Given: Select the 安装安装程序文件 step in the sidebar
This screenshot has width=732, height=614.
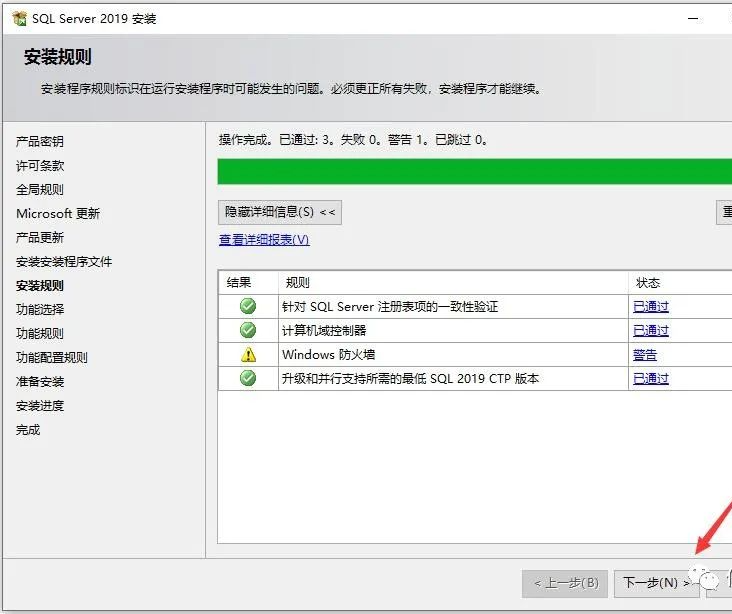Looking at the screenshot, I should (64, 261).
